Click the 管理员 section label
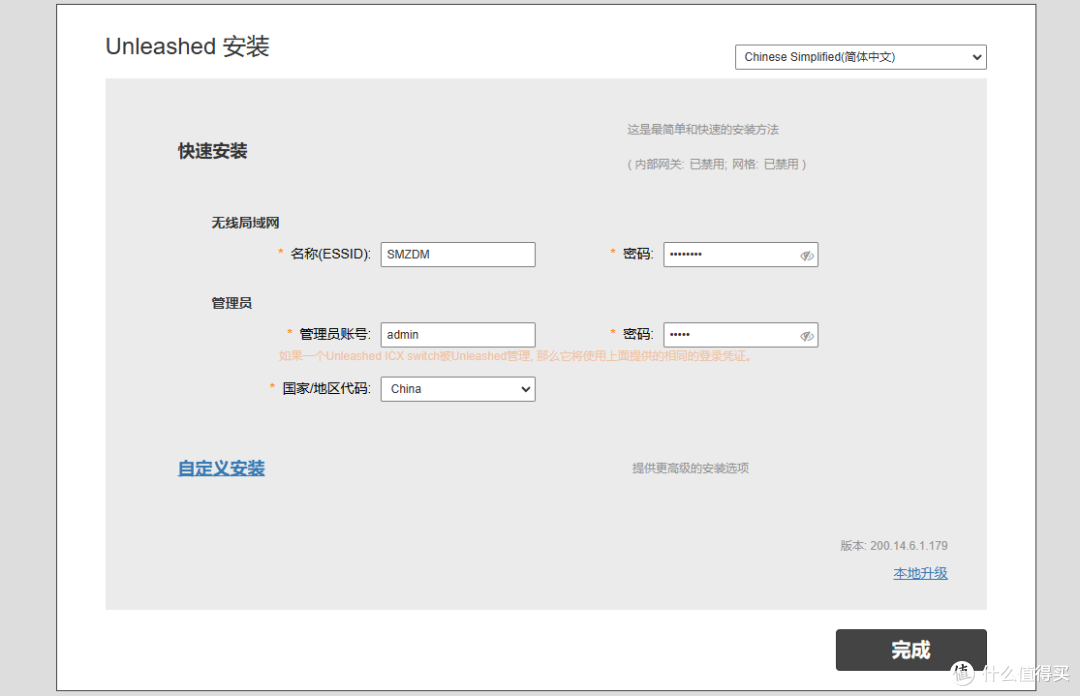This screenshot has width=1080, height=696. point(231,303)
